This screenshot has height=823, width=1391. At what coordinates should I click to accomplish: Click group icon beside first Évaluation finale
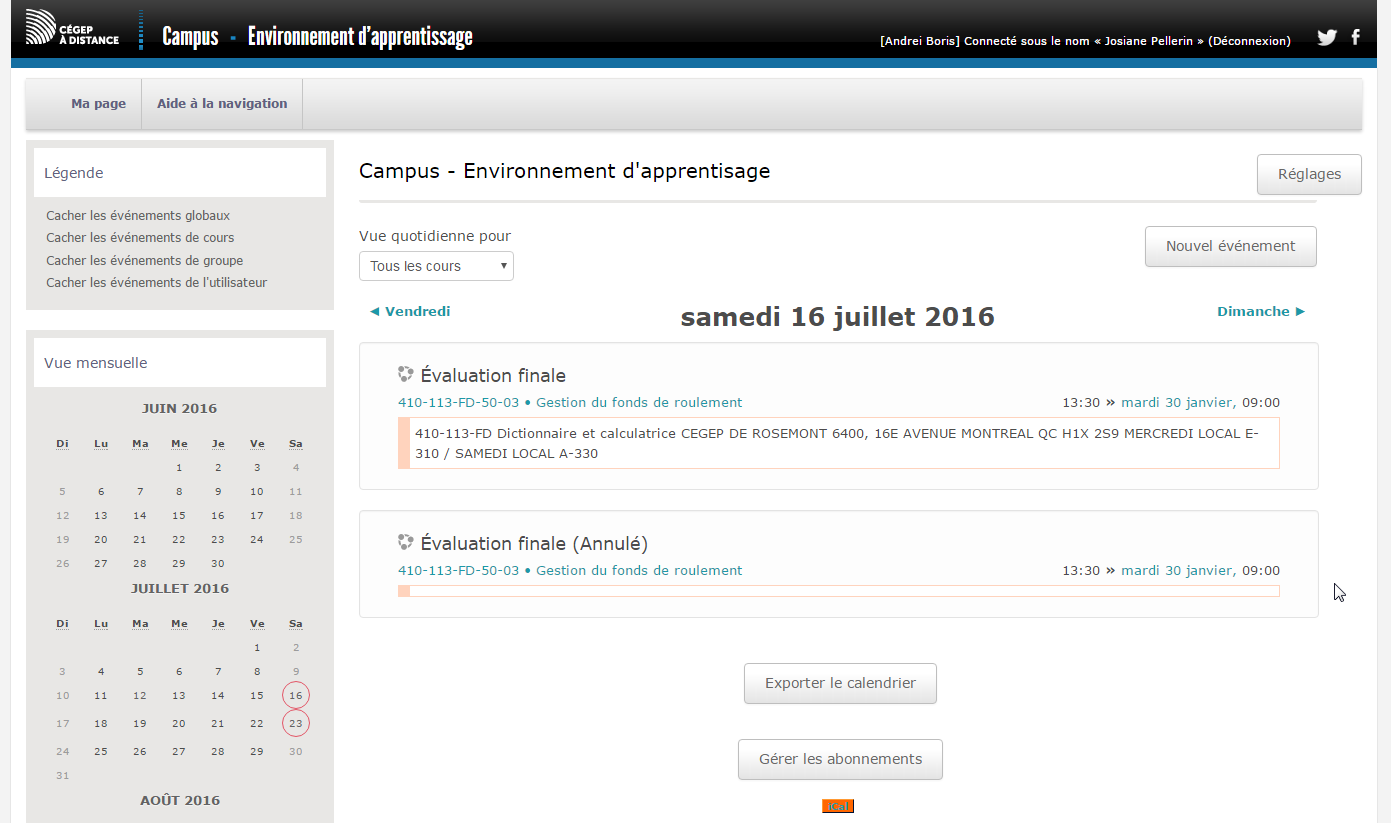coord(405,375)
